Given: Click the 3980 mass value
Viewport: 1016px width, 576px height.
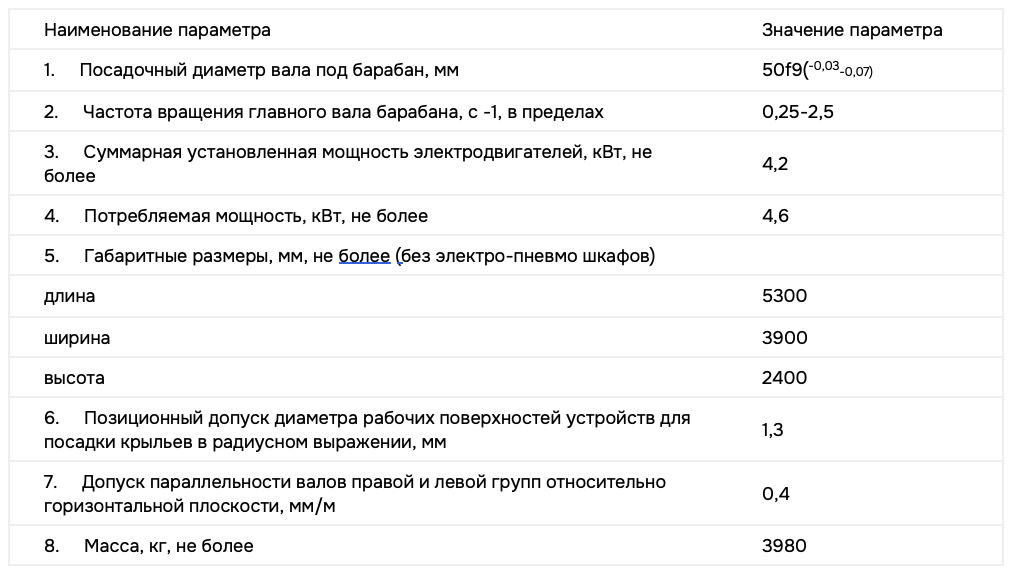Looking at the screenshot, I should [x=784, y=546].
